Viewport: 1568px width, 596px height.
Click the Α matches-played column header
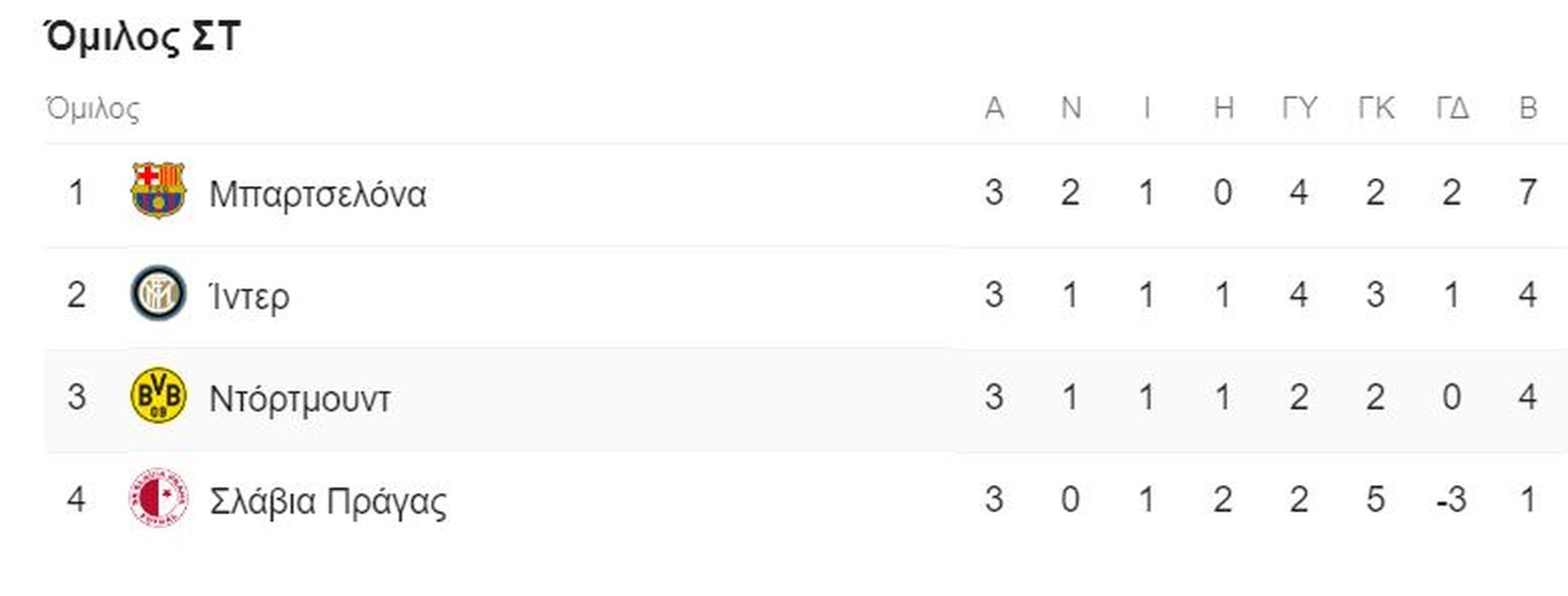tap(994, 108)
